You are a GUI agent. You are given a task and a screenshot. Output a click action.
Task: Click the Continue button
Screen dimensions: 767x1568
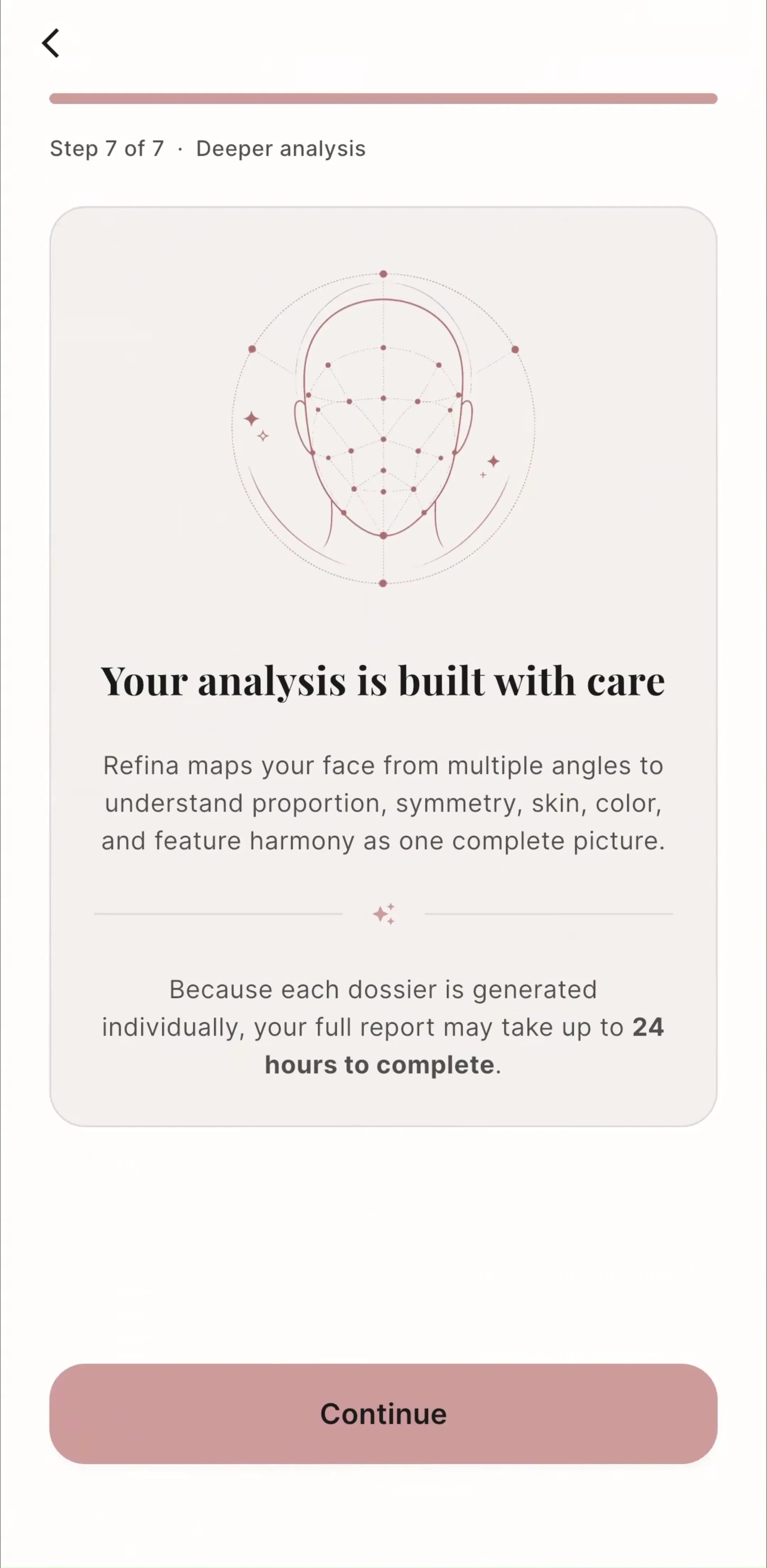tap(383, 1413)
